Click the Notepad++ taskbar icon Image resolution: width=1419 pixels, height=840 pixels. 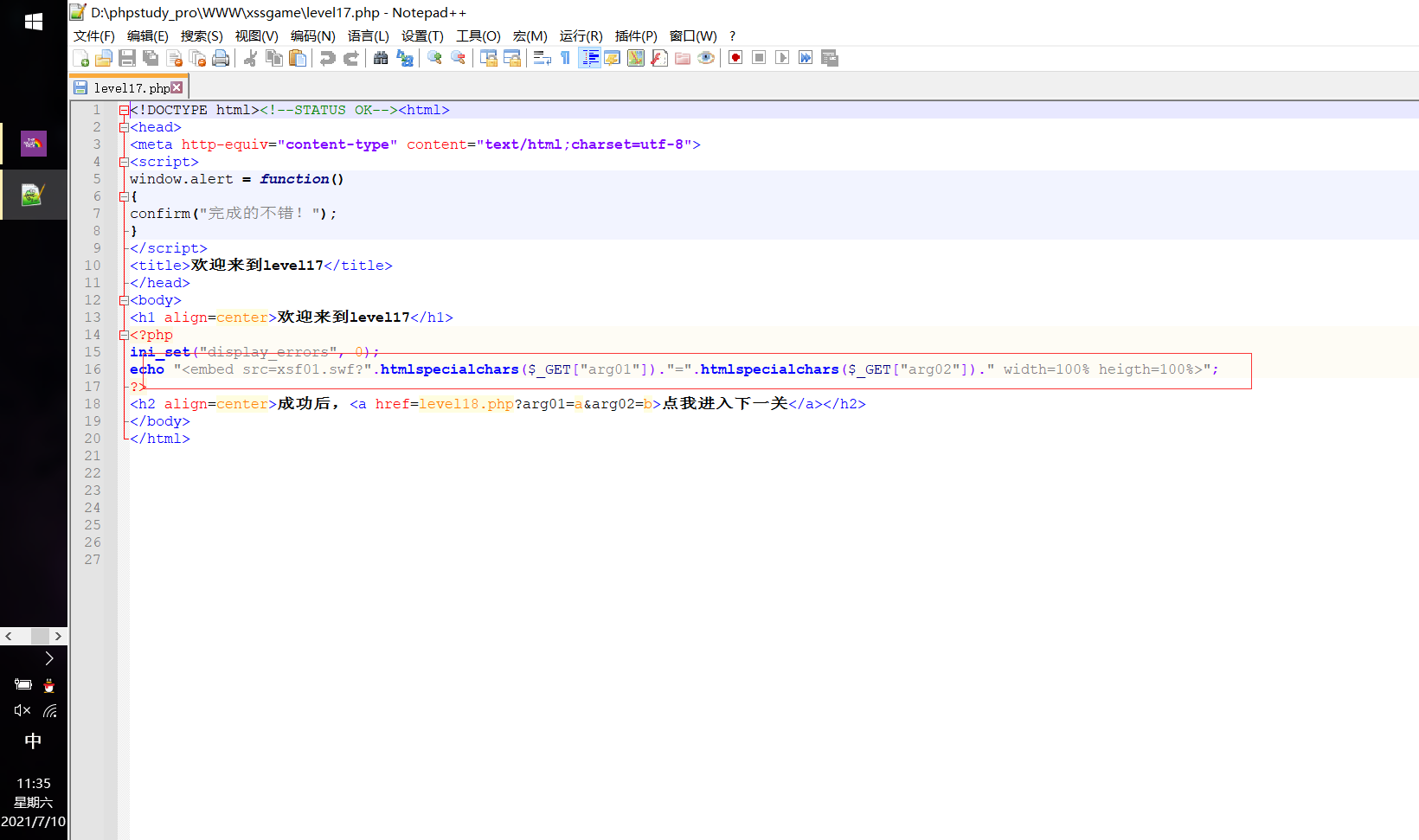pyautogui.click(x=34, y=195)
